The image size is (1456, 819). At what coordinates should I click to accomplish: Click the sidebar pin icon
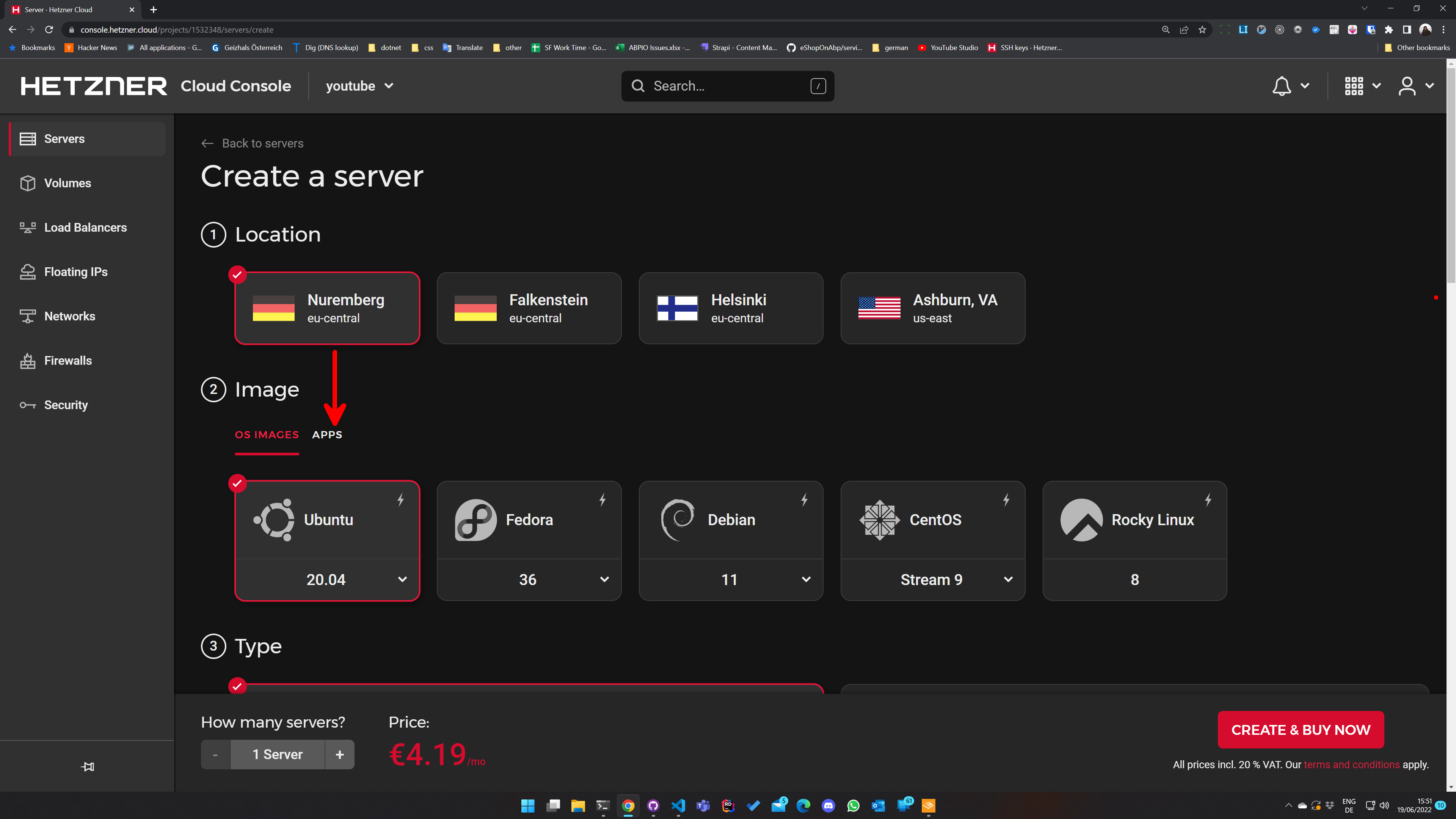click(x=88, y=766)
